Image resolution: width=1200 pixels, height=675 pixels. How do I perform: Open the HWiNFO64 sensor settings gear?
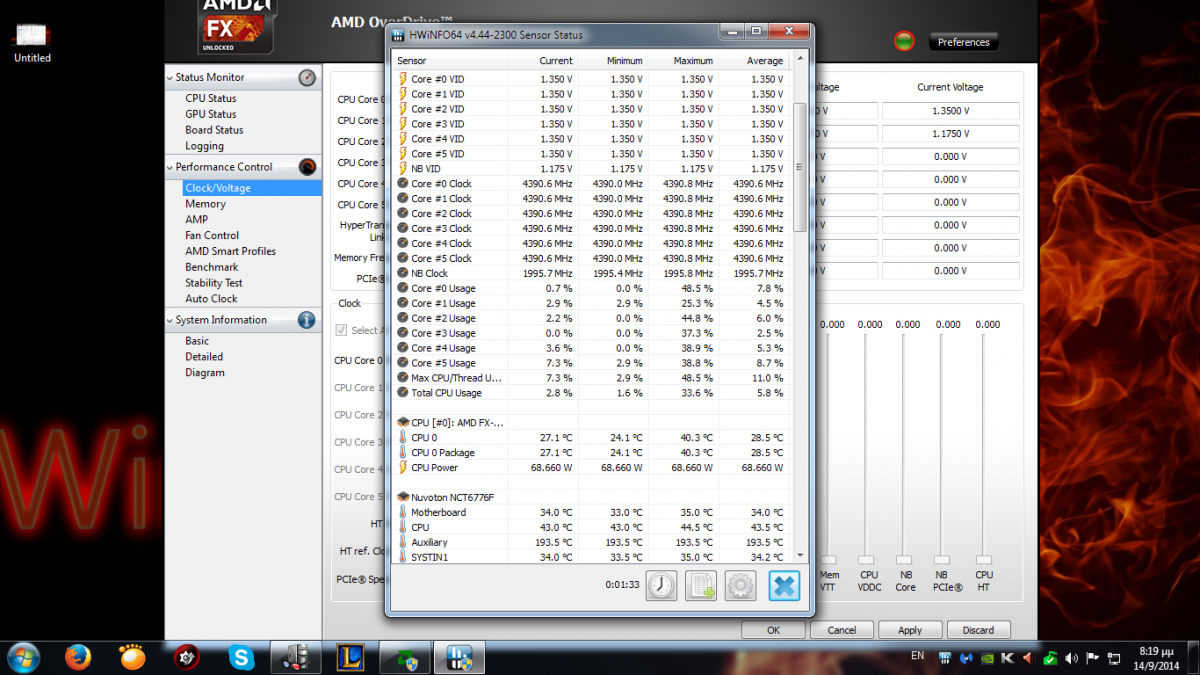click(x=740, y=585)
